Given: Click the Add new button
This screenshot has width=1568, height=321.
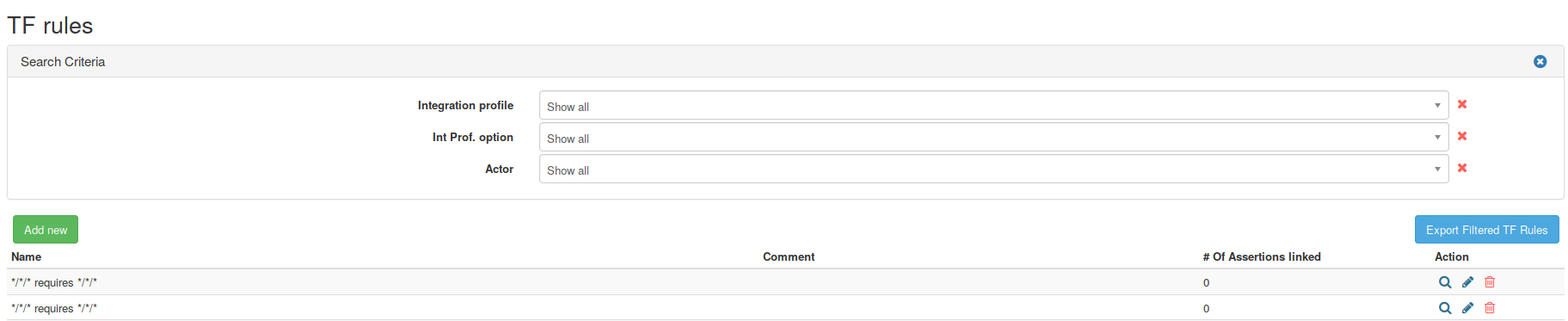Looking at the screenshot, I should tap(46, 230).
